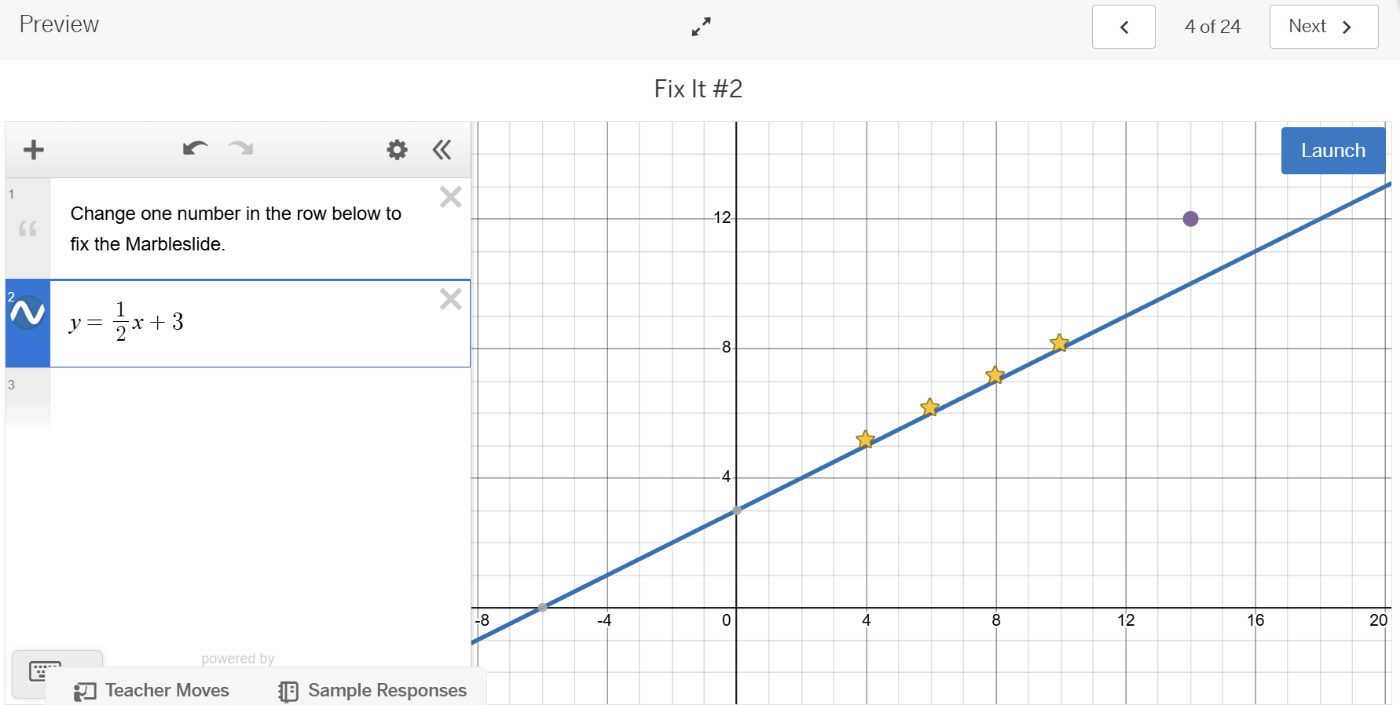Select the curve icon on expression row 2
This screenshot has width=1400, height=705.
pyautogui.click(x=27, y=312)
